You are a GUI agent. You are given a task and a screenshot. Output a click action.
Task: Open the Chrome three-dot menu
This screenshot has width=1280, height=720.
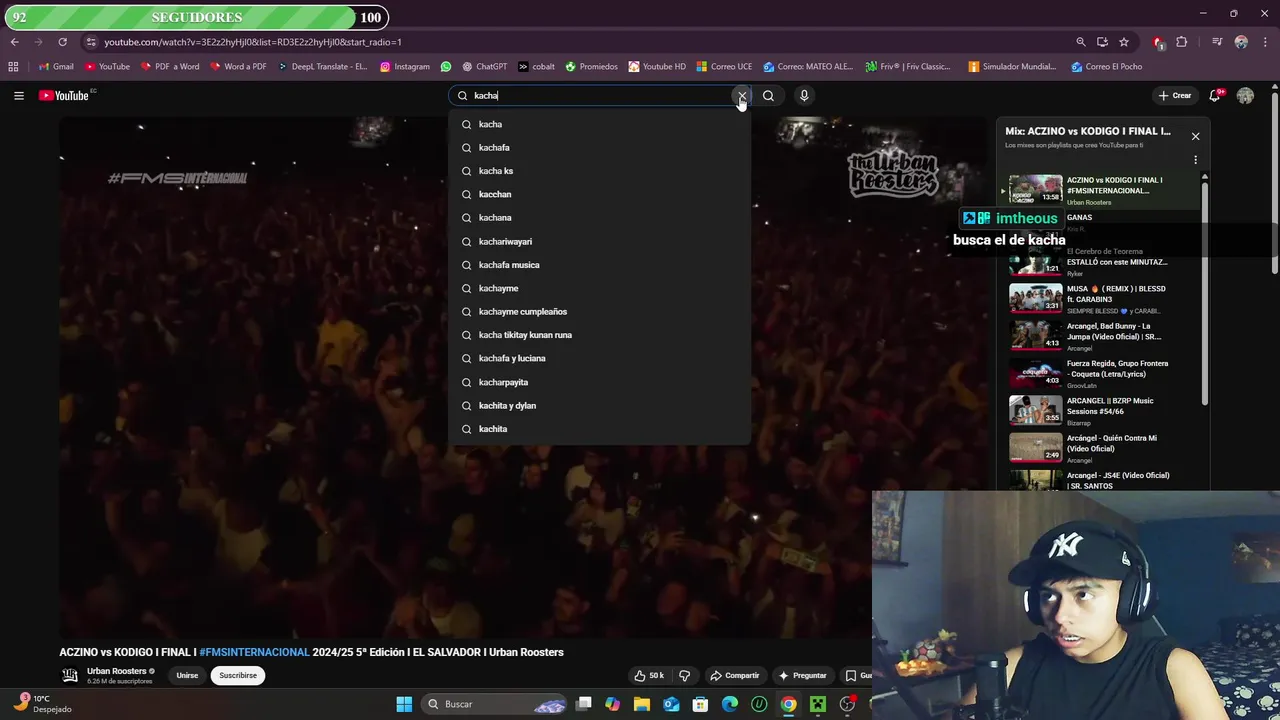1265,42
